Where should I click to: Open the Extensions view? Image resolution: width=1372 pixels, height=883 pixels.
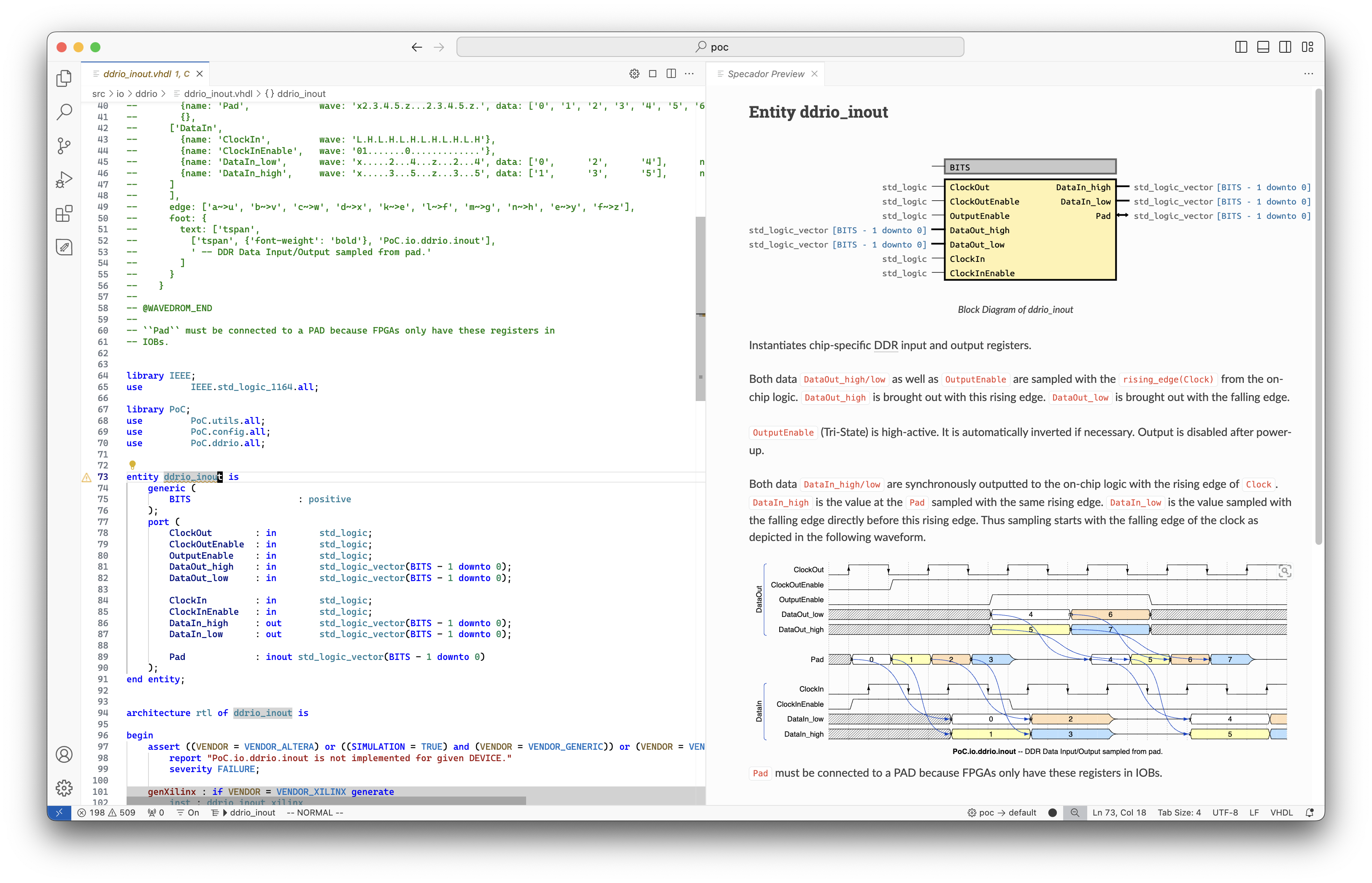point(64,213)
